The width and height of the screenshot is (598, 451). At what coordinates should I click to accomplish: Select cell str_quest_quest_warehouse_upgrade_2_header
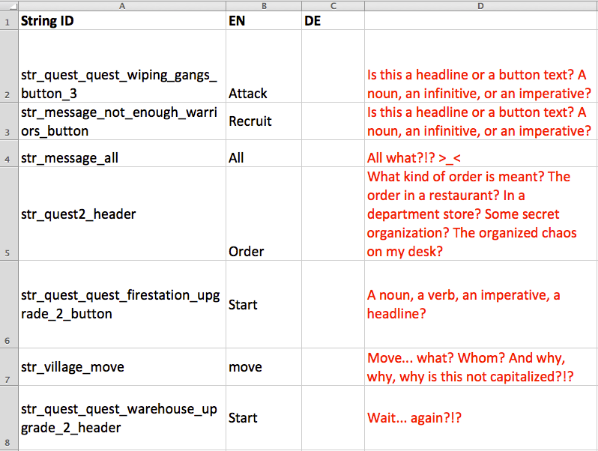pyautogui.click(x=122, y=418)
